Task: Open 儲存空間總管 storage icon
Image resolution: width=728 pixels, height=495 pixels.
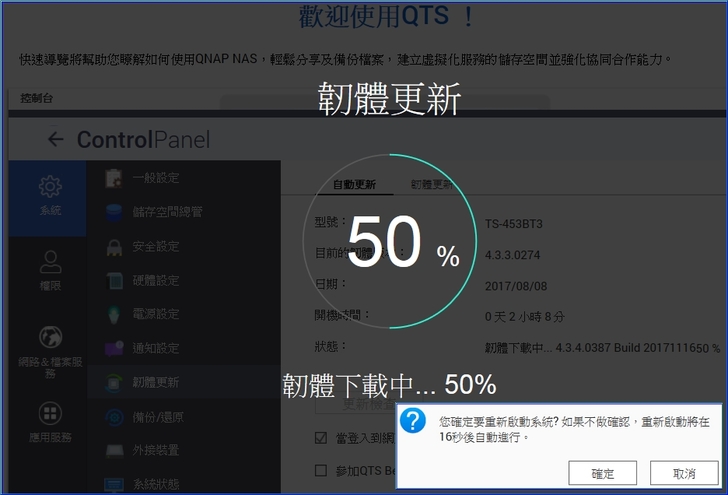Action: click(x=114, y=212)
